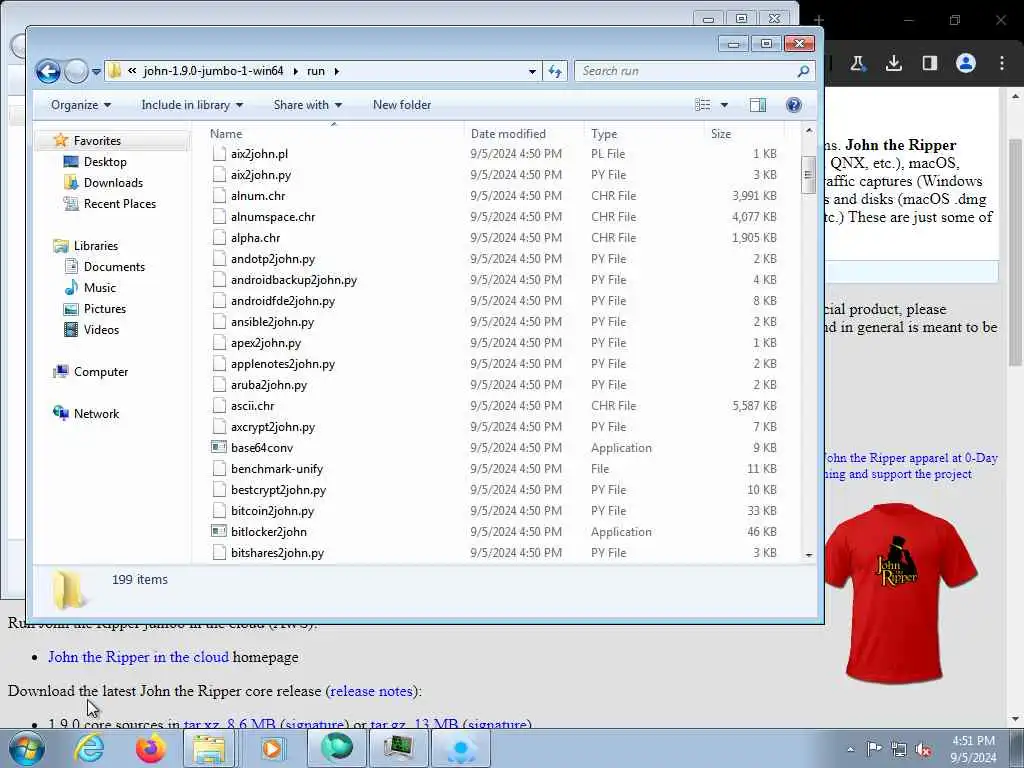Screen dimensions: 1024x768
Task: Click the file list scroll down arrow
Action: click(x=808, y=554)
